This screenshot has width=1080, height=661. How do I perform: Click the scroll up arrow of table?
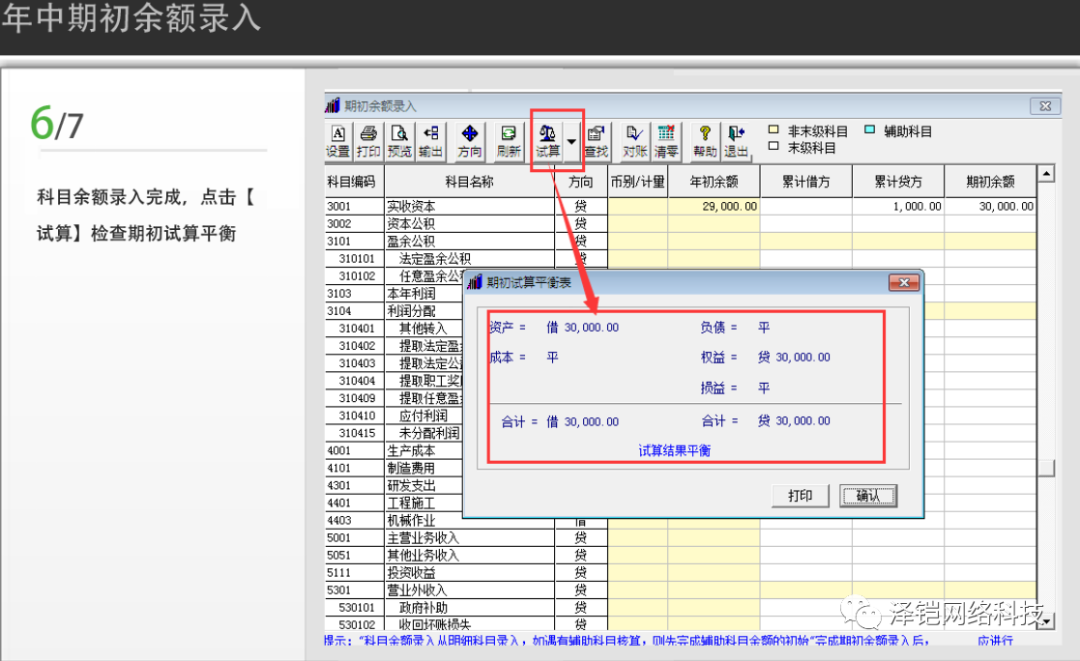coord(1046,174)
